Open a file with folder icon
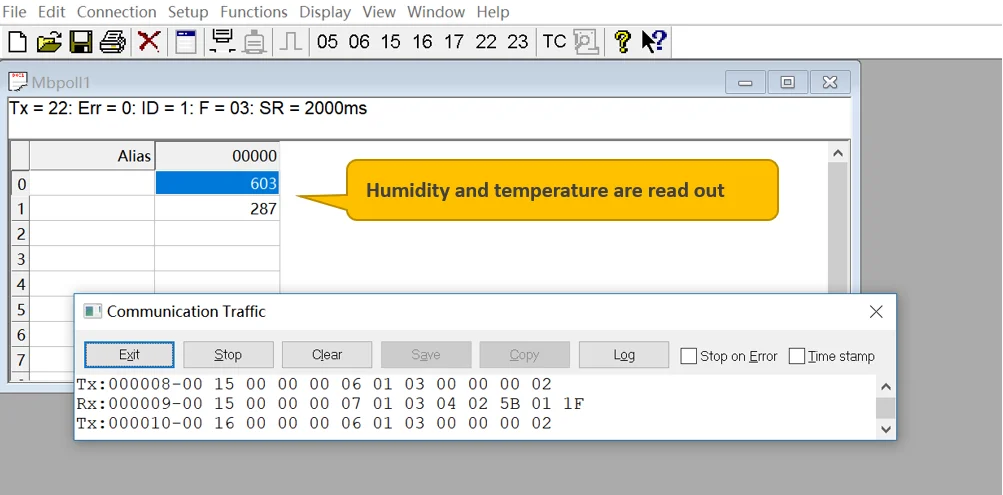This screenshot has height=495, width=1003. (49, 42)
